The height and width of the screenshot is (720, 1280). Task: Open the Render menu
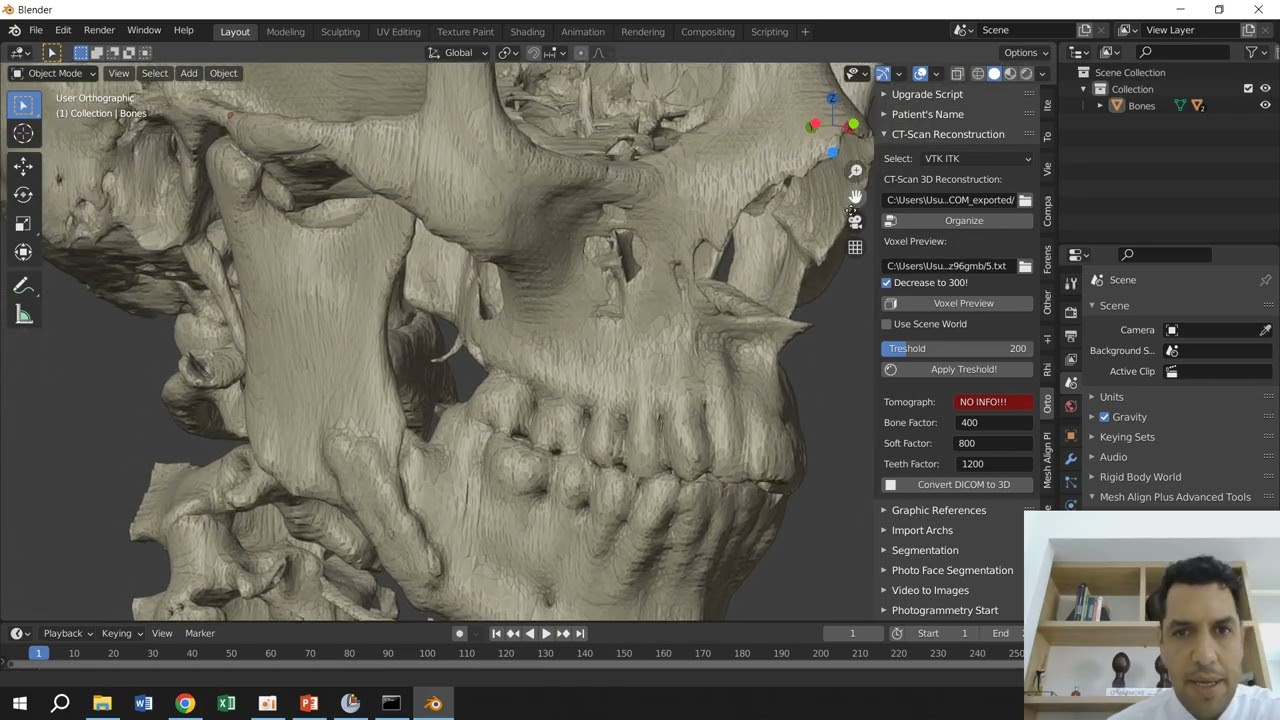pyautogui.click(x=99, y=31)
